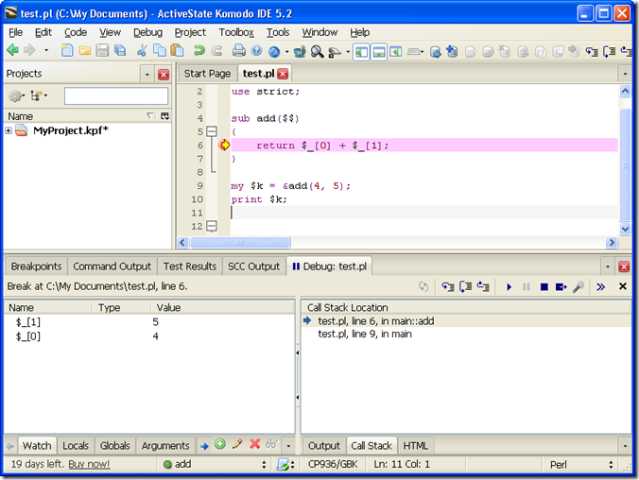Image resolution: width=639 pixels, height=480 pixels.
Task: Open debug inspect wrench icon
Action: tap(578, 287)
